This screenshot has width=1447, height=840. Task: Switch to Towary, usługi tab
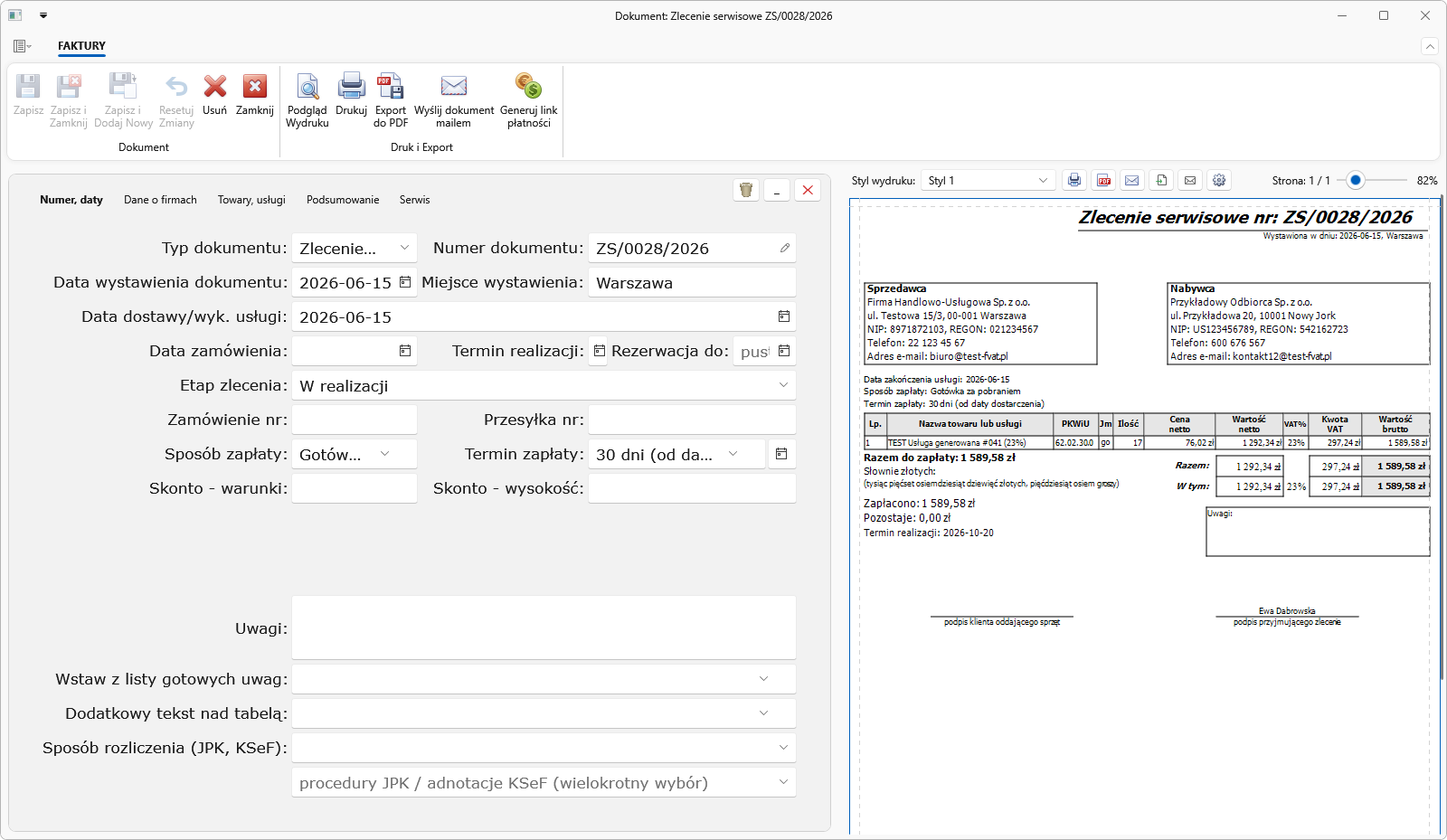coord(251,200)
